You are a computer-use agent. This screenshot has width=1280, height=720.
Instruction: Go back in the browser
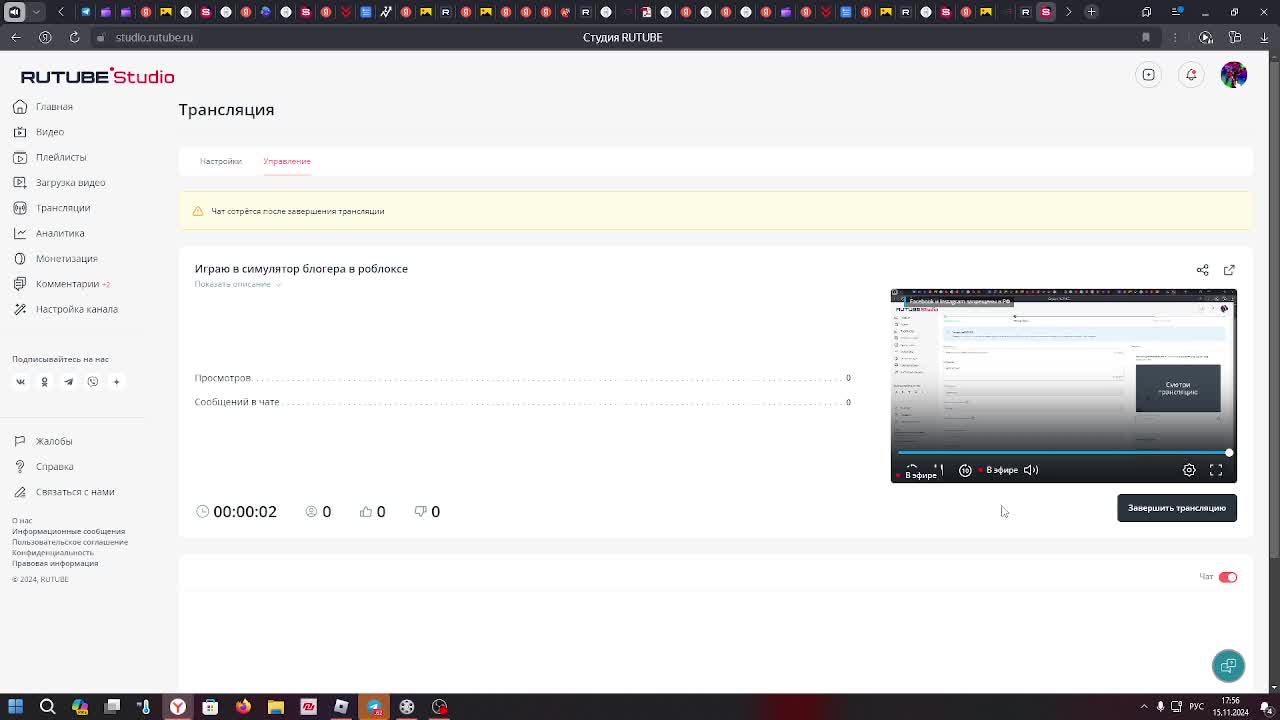point(16,37)
